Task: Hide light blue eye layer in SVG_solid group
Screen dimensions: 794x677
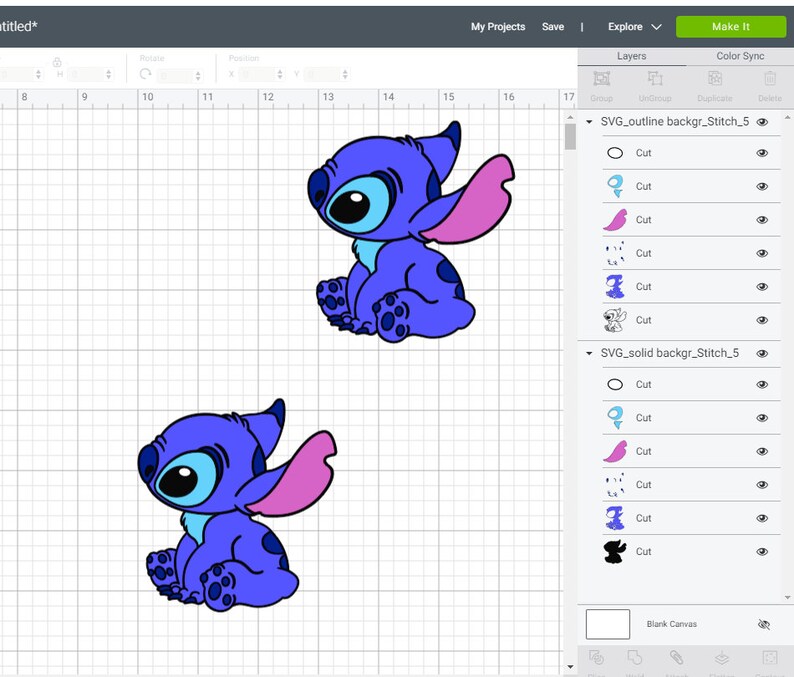Action: click(x=762, y=418)
